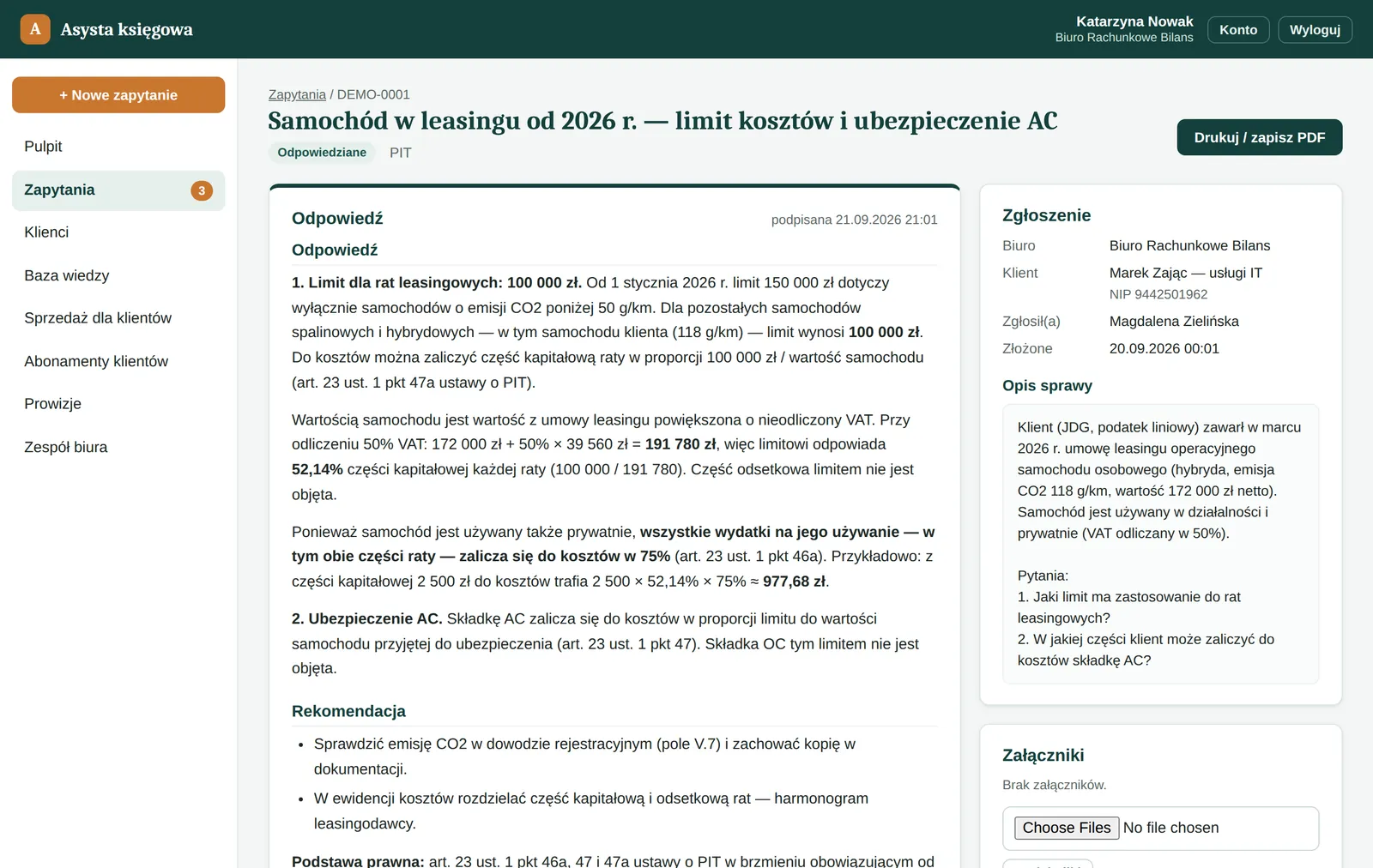
Task: Select Zapytania in the sidebar
Action: [x=118, y=190]
